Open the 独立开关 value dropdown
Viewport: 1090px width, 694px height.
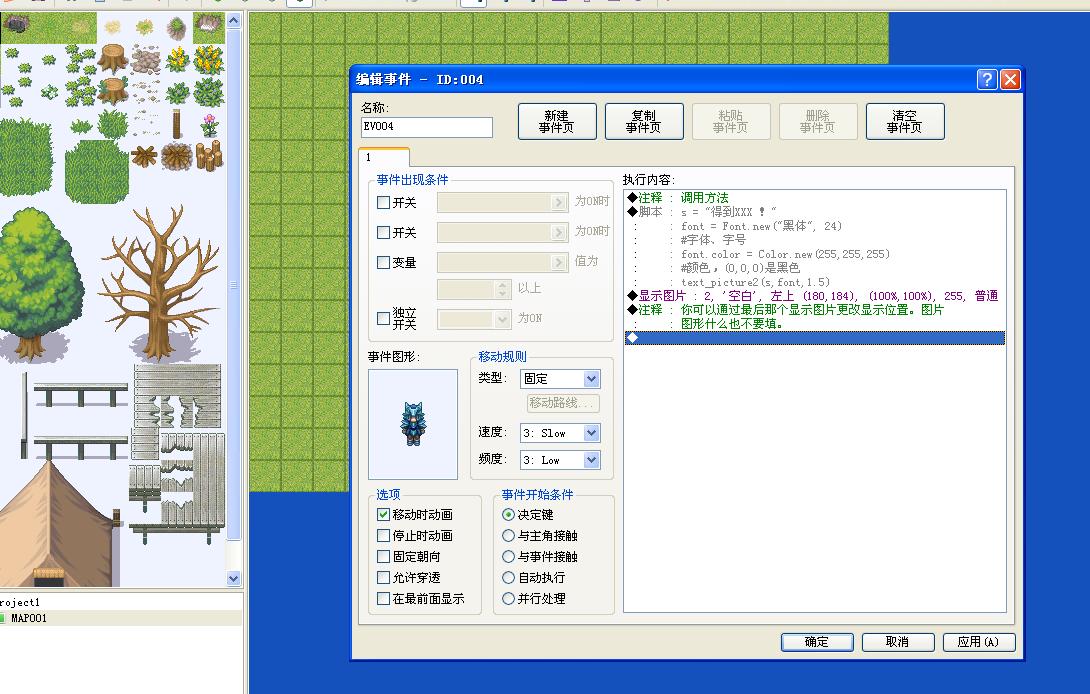[475, 319]
